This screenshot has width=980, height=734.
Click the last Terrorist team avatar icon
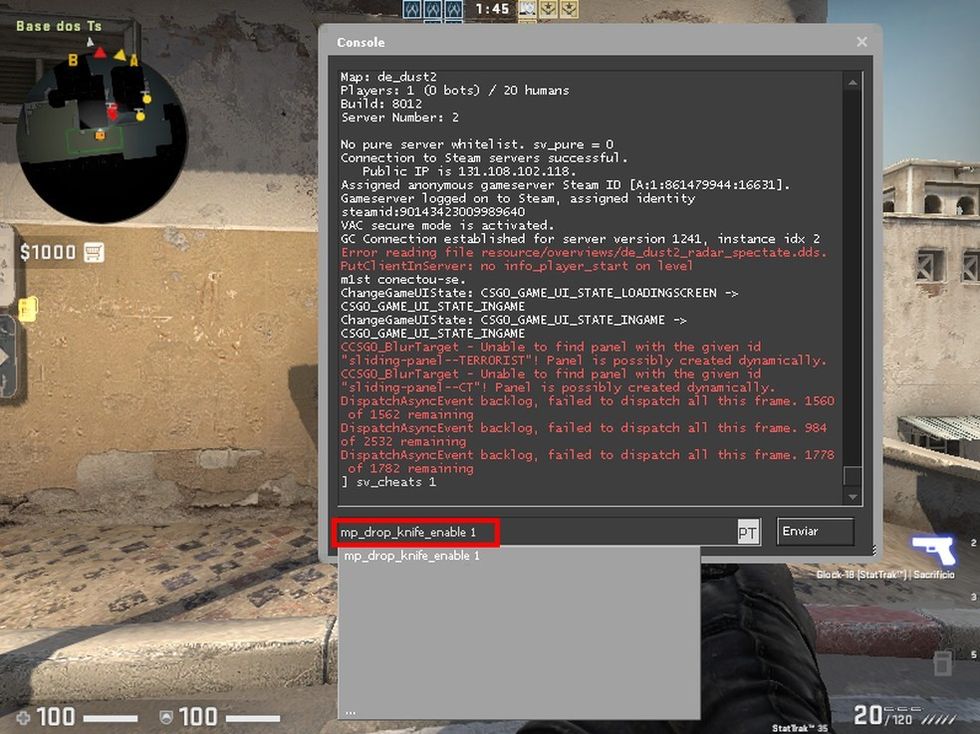click(x=569, y=9)
